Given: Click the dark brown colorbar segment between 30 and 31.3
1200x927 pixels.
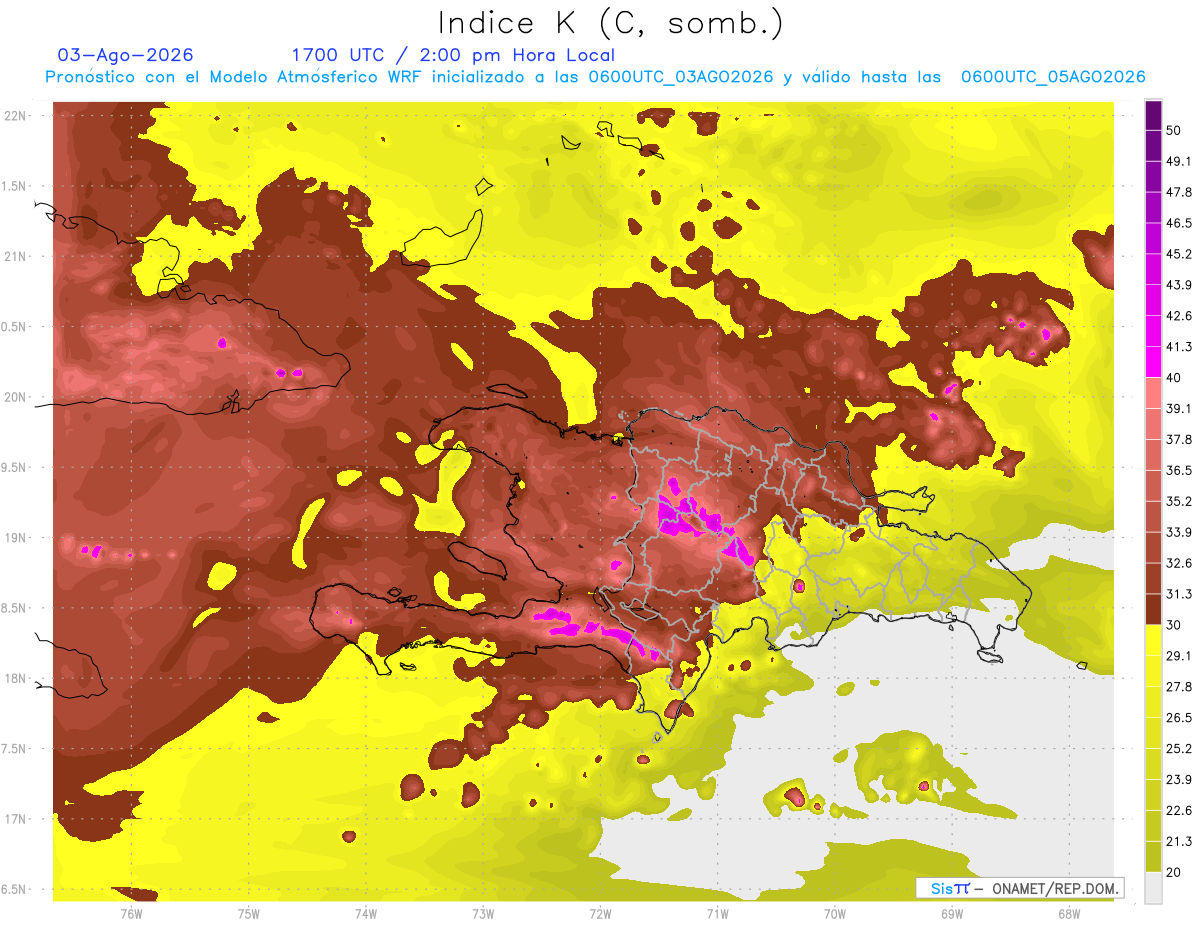Looking at the screenshot, I should pyautogui.click(x=1154, y=609).
